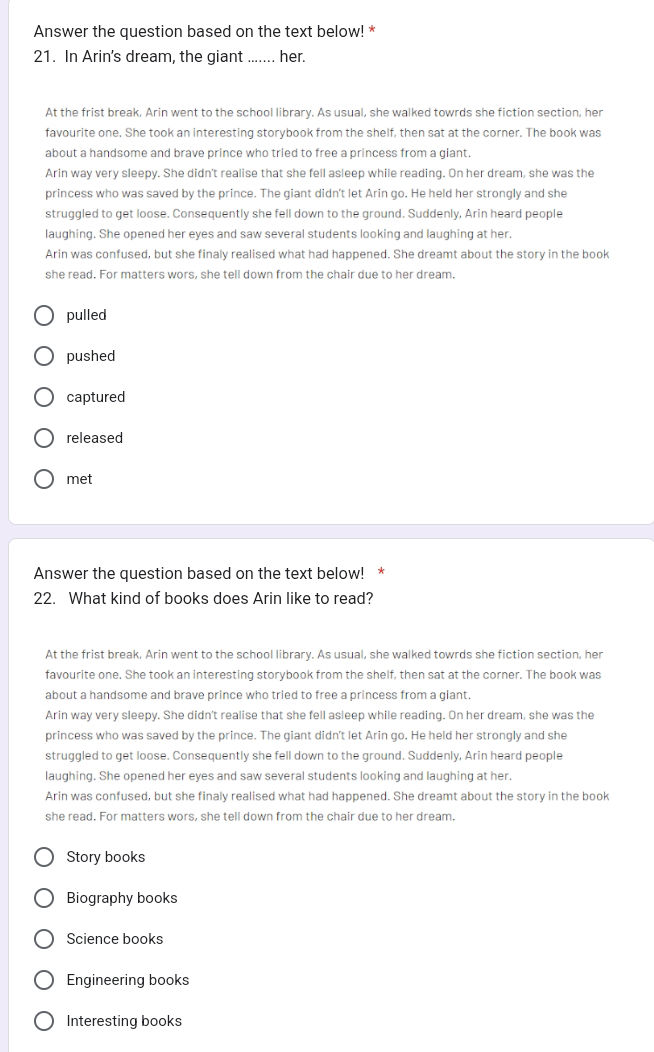Click the label text next to 'Story books'
This screenshot has height=1052, width=654.
pyautogui.click(x=106, y=857)
